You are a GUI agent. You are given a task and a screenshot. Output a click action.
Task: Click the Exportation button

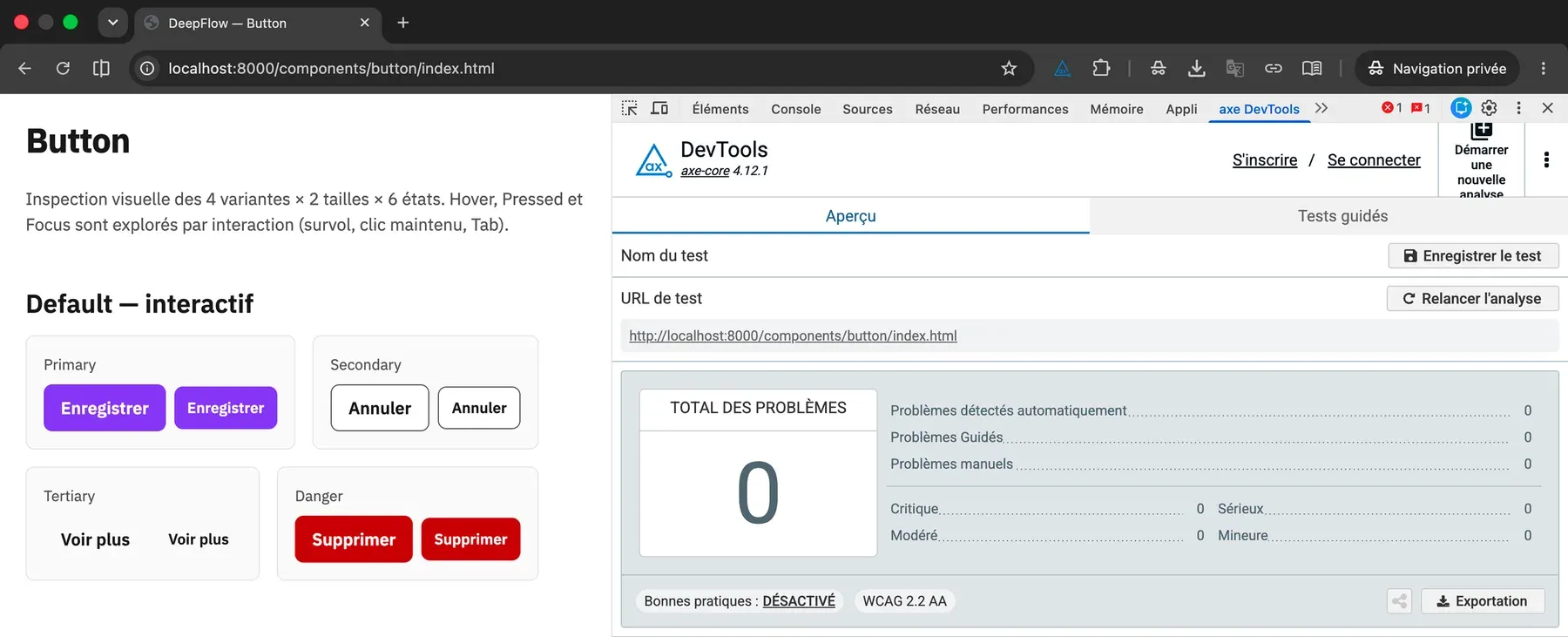(x=1483, y=601)
